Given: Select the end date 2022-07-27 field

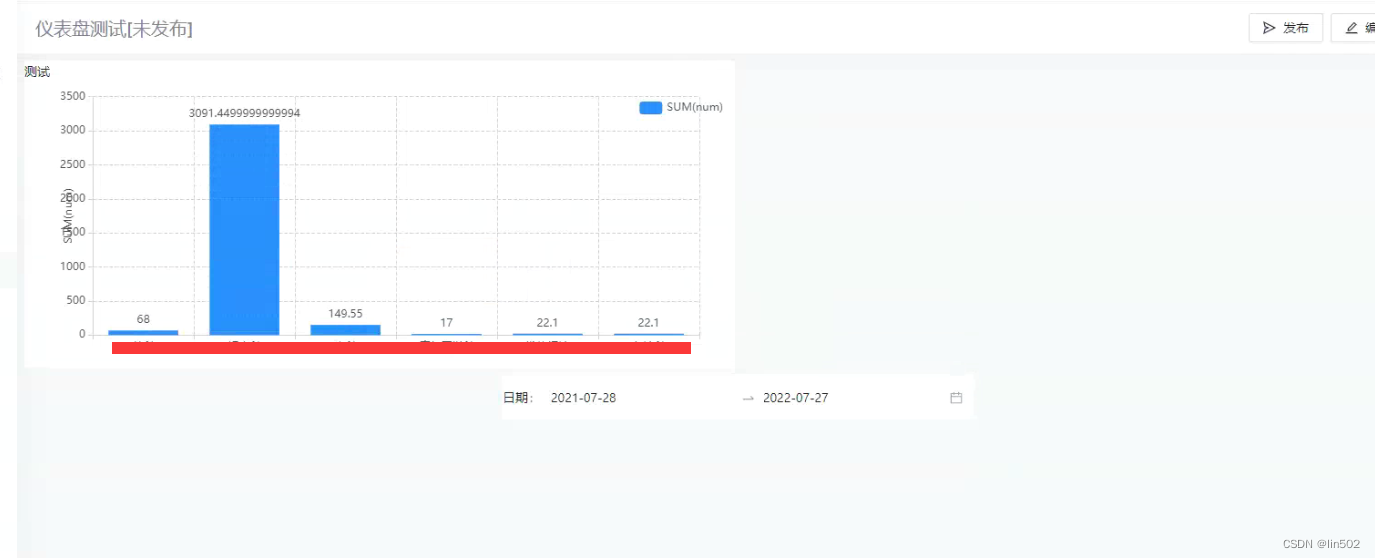Looking at the screenshot, I should 795,398.
